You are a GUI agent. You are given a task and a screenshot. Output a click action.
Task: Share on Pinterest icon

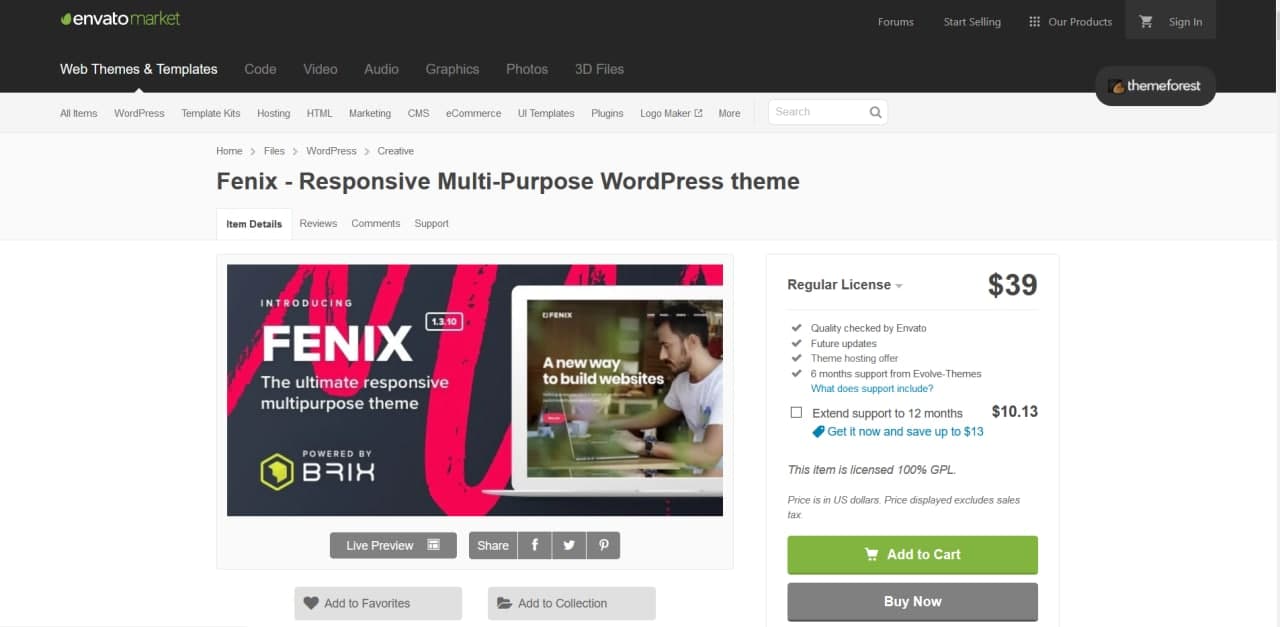(603, 545)
